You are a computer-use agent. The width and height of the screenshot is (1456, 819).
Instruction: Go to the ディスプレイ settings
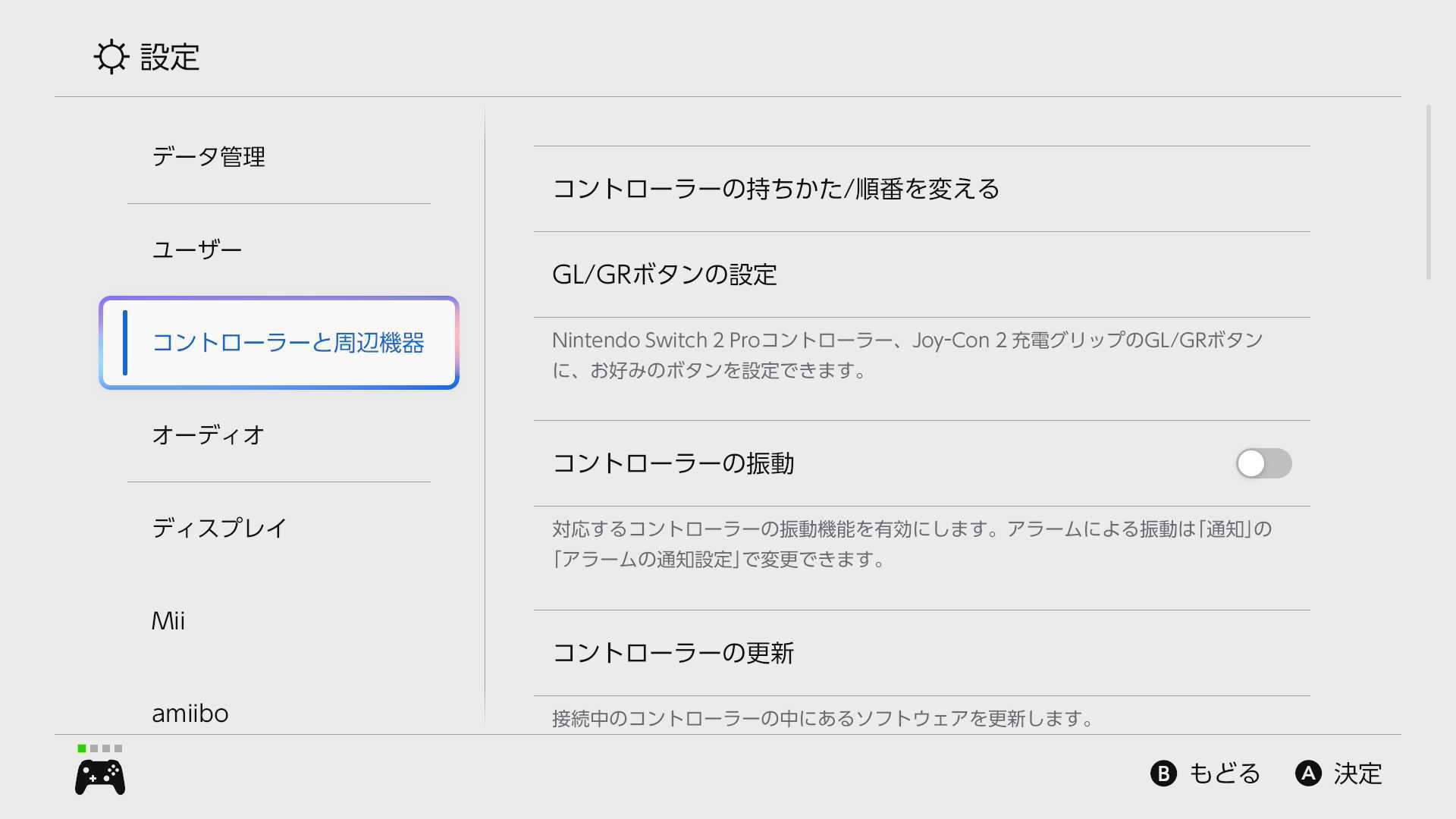[219, 528]
